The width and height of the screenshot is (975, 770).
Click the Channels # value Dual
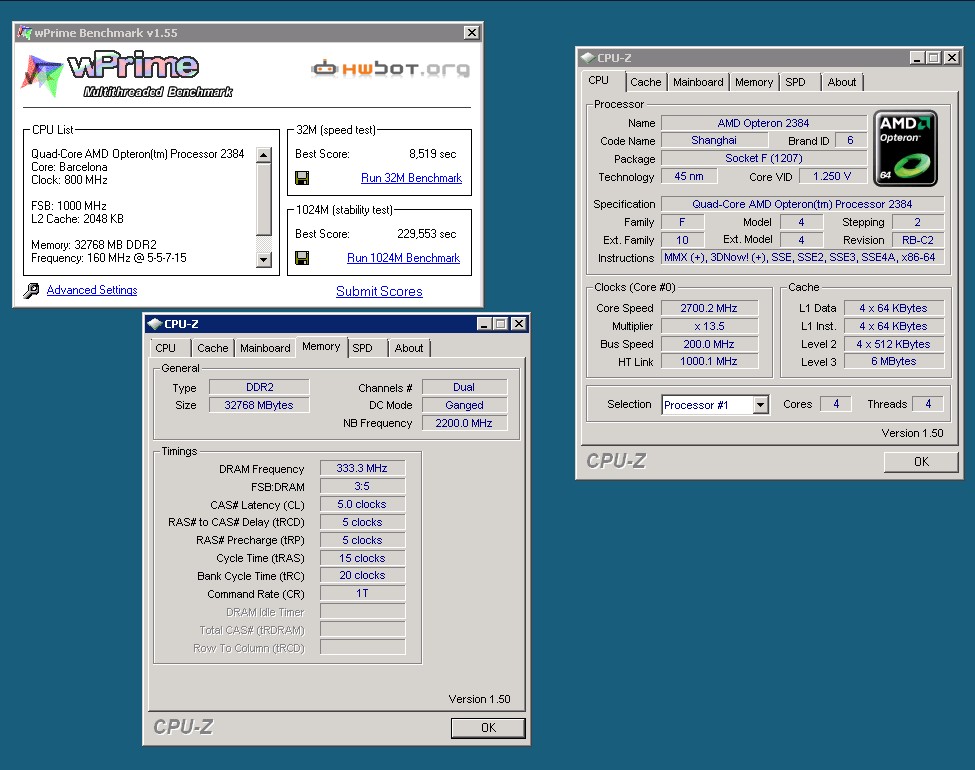click(464, 387)
